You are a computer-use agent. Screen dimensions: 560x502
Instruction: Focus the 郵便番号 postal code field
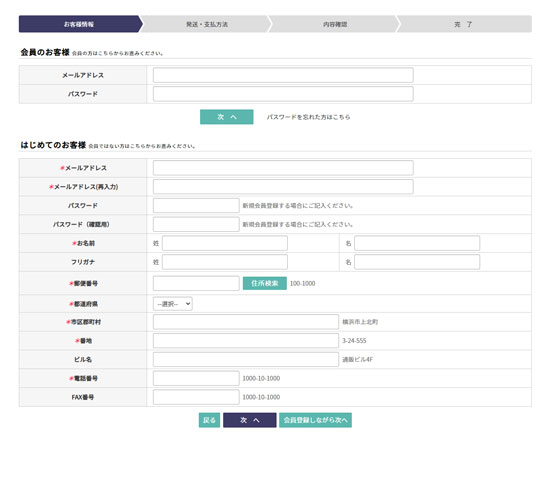[x=196, y=283]
